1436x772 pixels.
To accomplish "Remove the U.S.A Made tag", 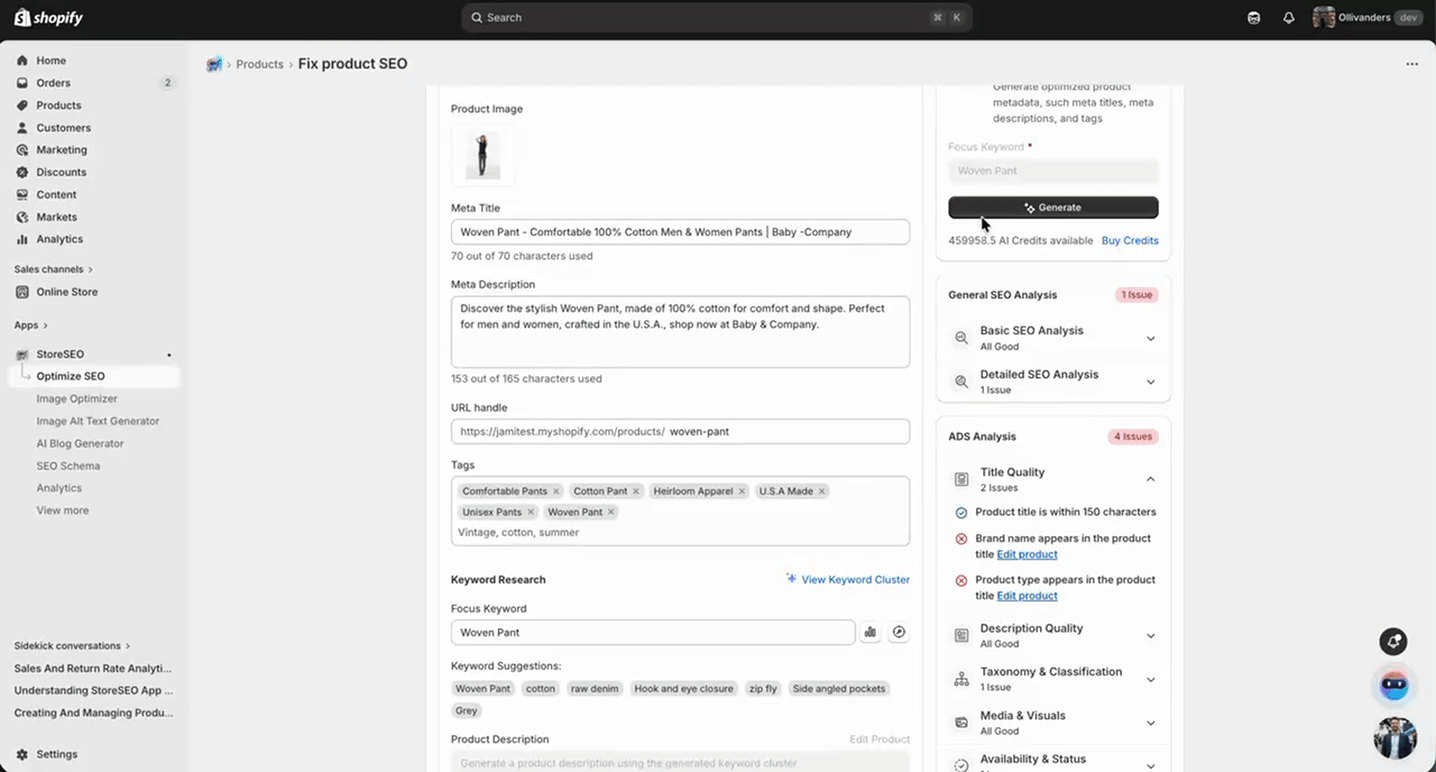I will tap(821, 491).
